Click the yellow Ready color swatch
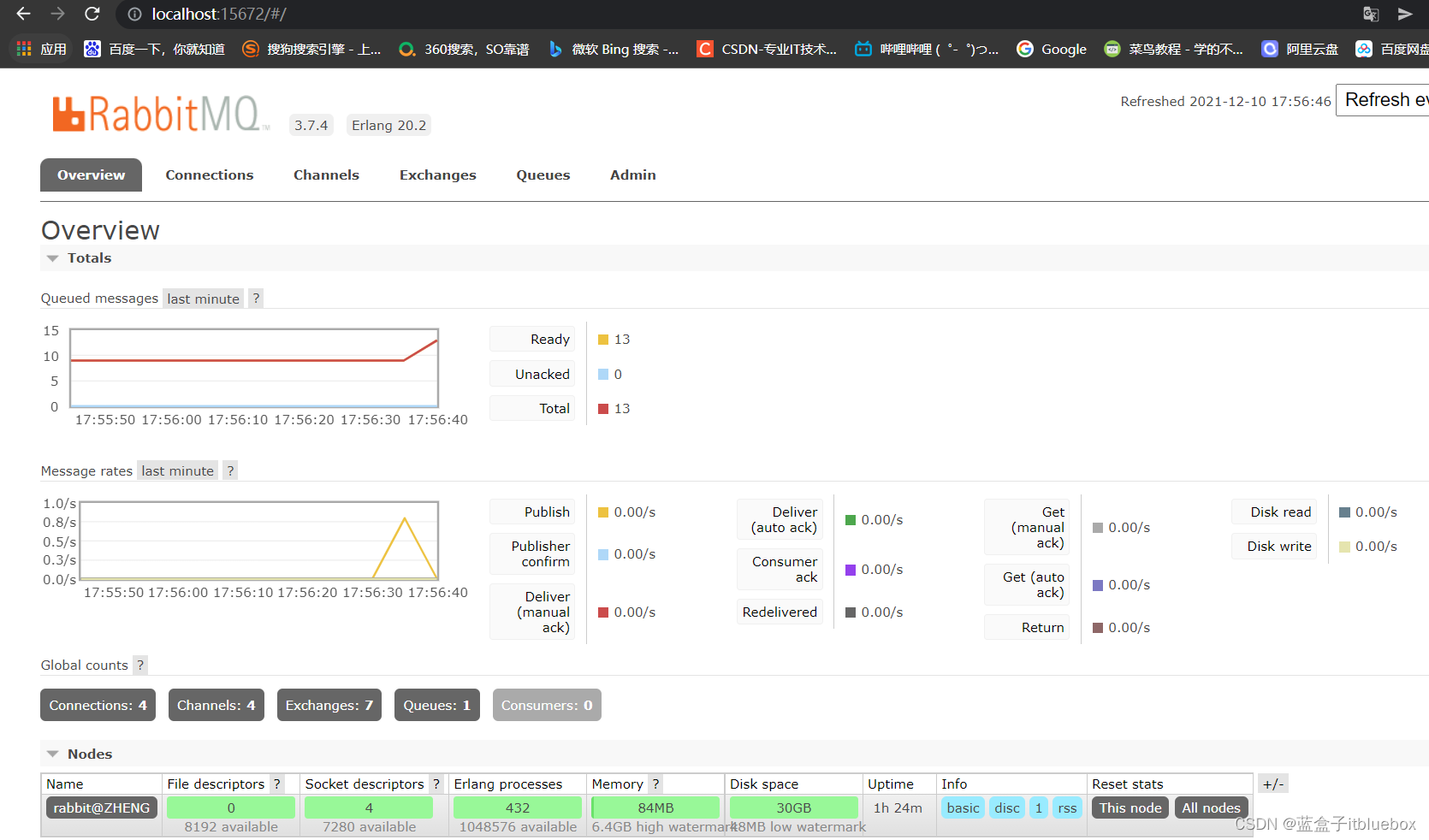 (603, 340)
